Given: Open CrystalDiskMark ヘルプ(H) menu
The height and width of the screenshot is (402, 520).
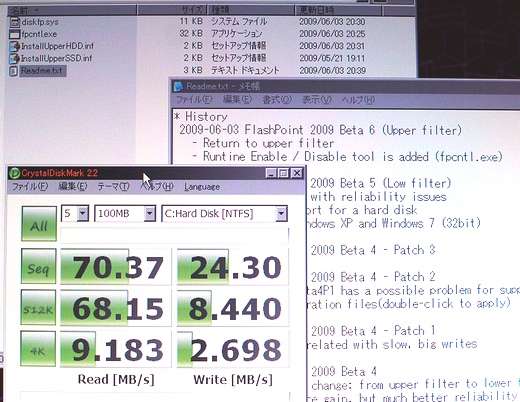Looking at the screenshot, I should coord(157,186).
